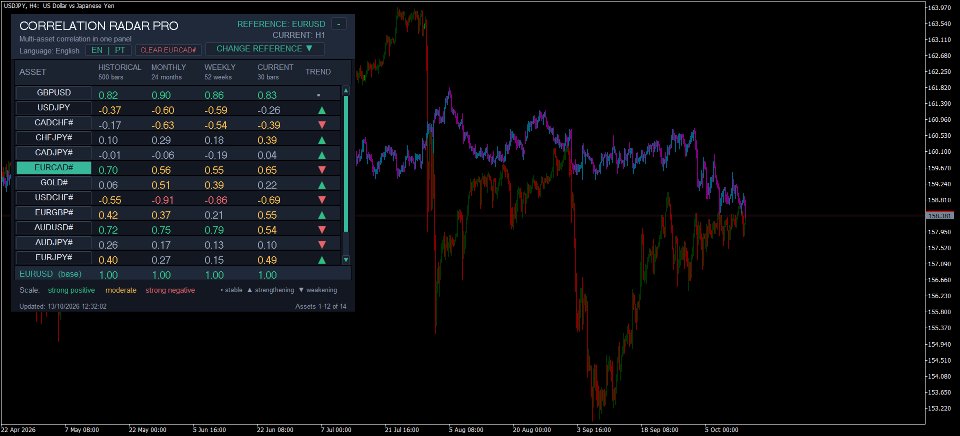Select the EURJPY# asset button
The image size is (960, 436).
[54, 258]
